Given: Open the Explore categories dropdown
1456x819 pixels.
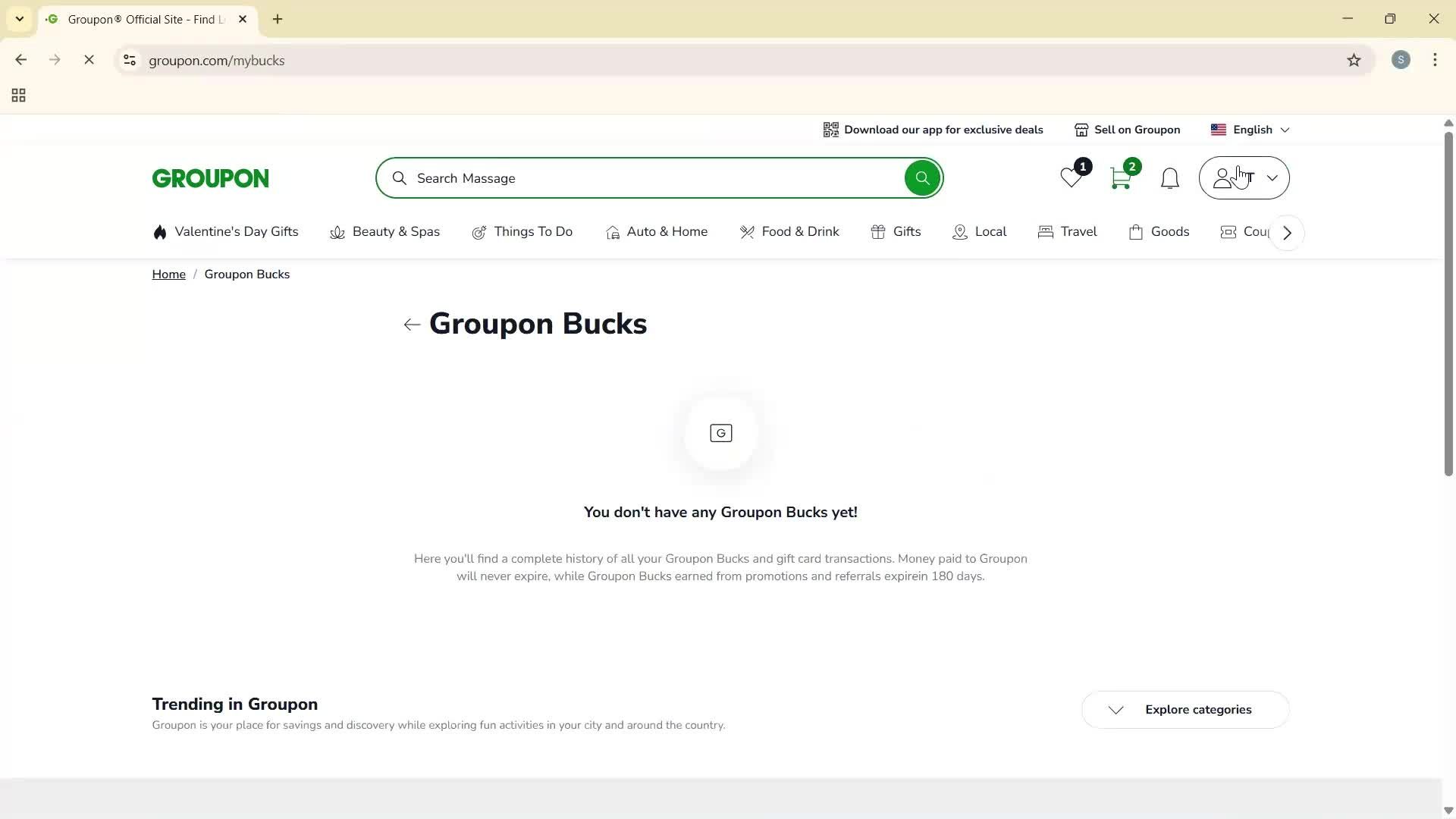Looking at the screenshot, I should pyautogui.click(x=1184, y=709).
